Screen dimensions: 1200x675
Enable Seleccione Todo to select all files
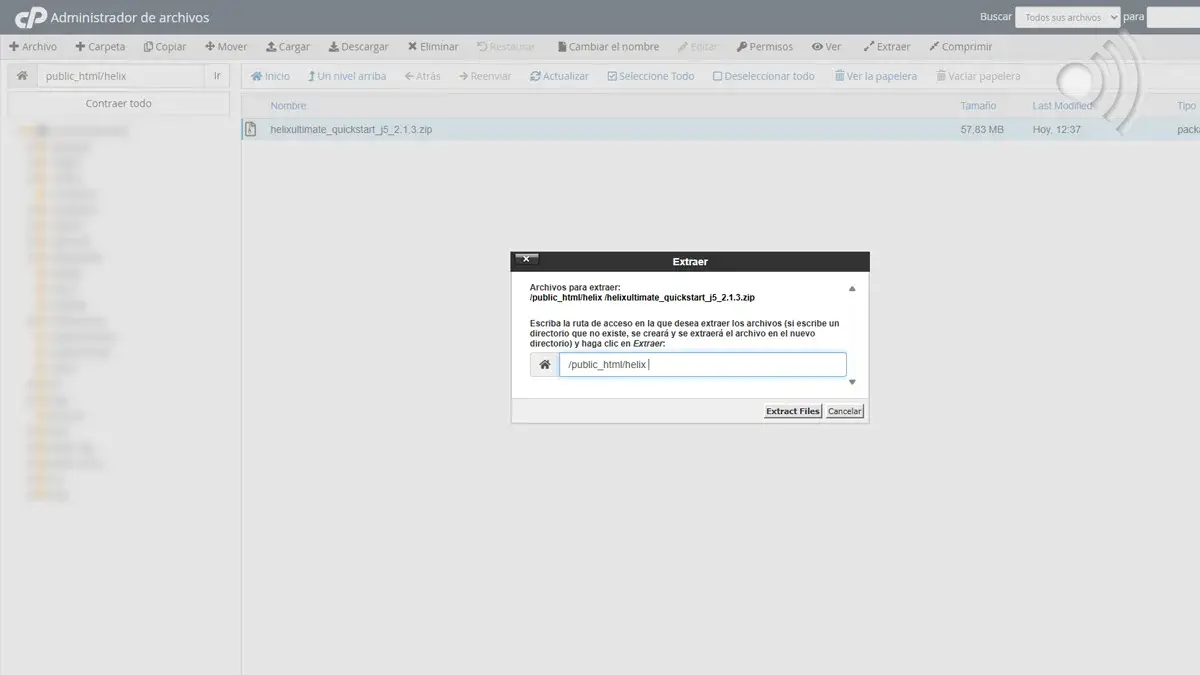tap(650, 75)
